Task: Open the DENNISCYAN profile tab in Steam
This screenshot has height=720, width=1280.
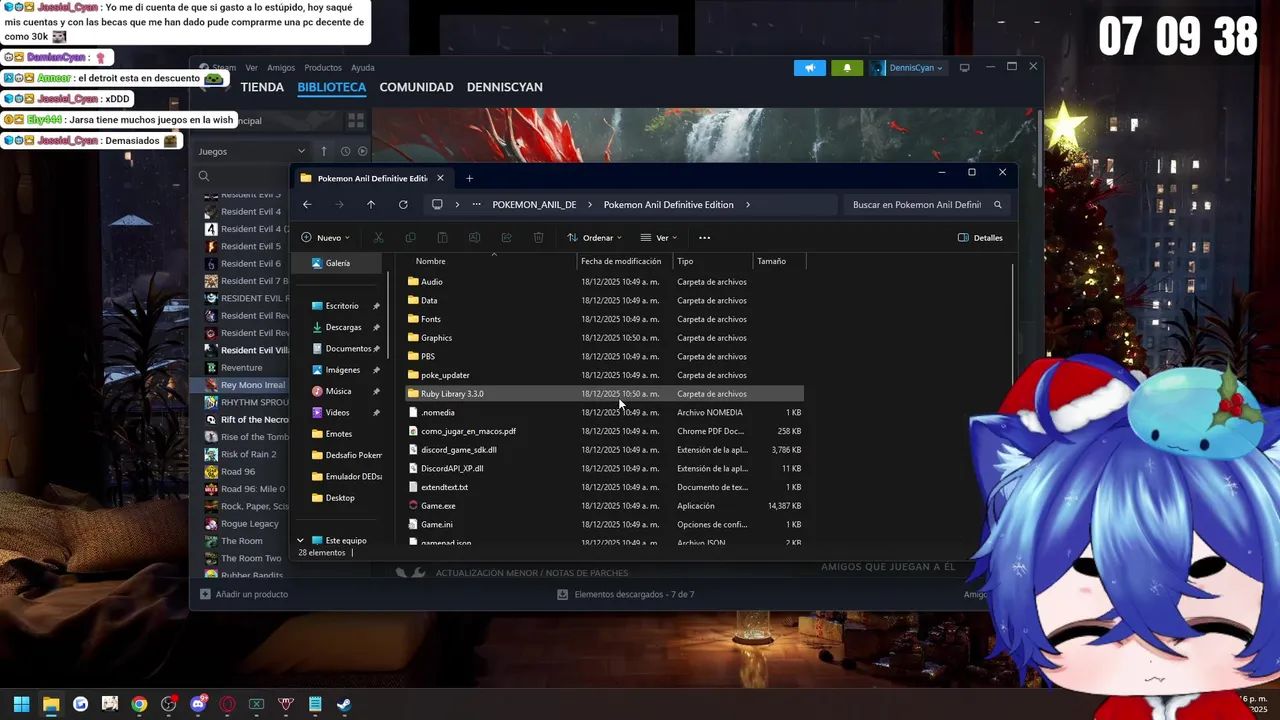Action: tap(505, 87)
